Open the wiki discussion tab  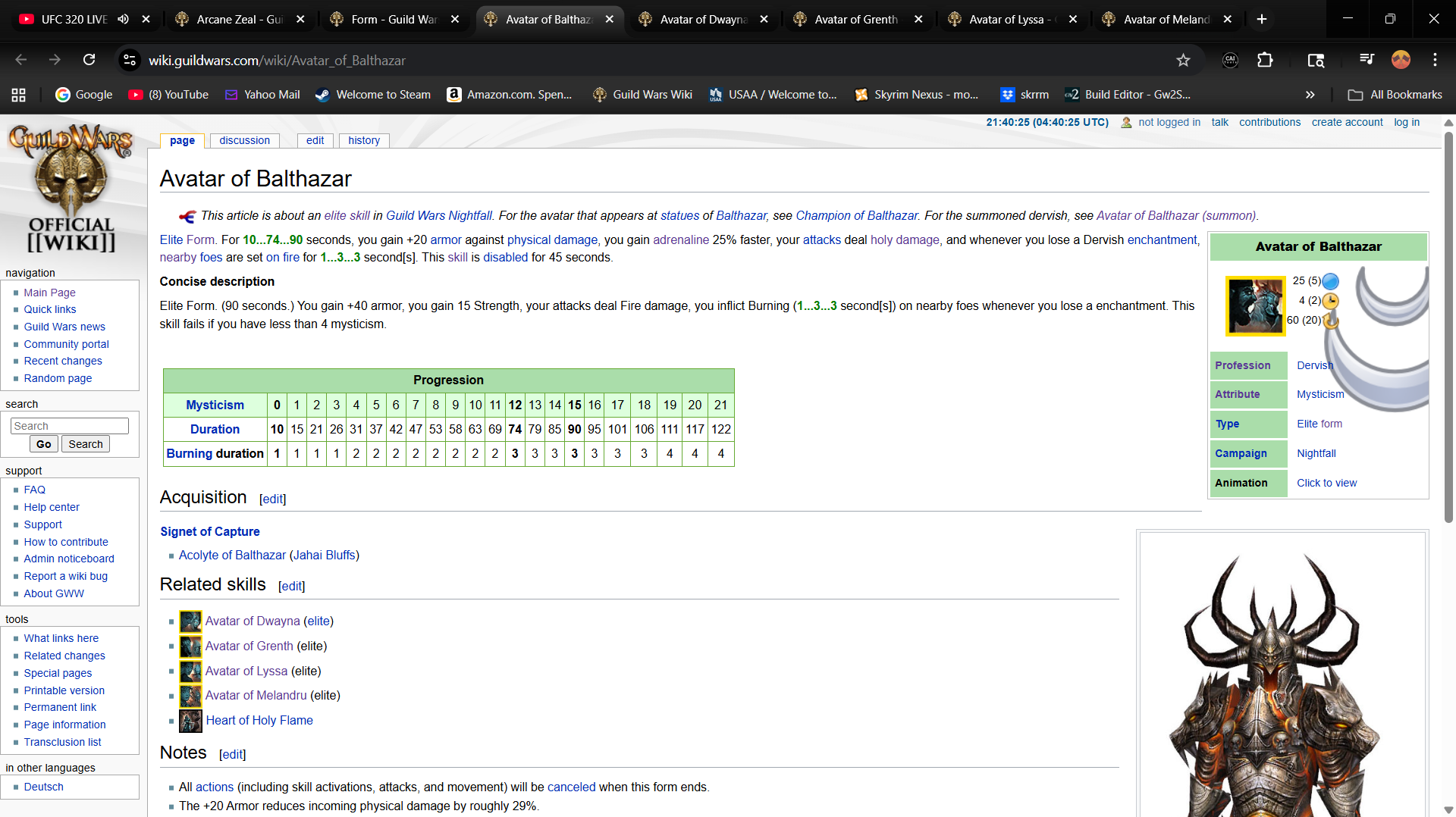(244, 140)
